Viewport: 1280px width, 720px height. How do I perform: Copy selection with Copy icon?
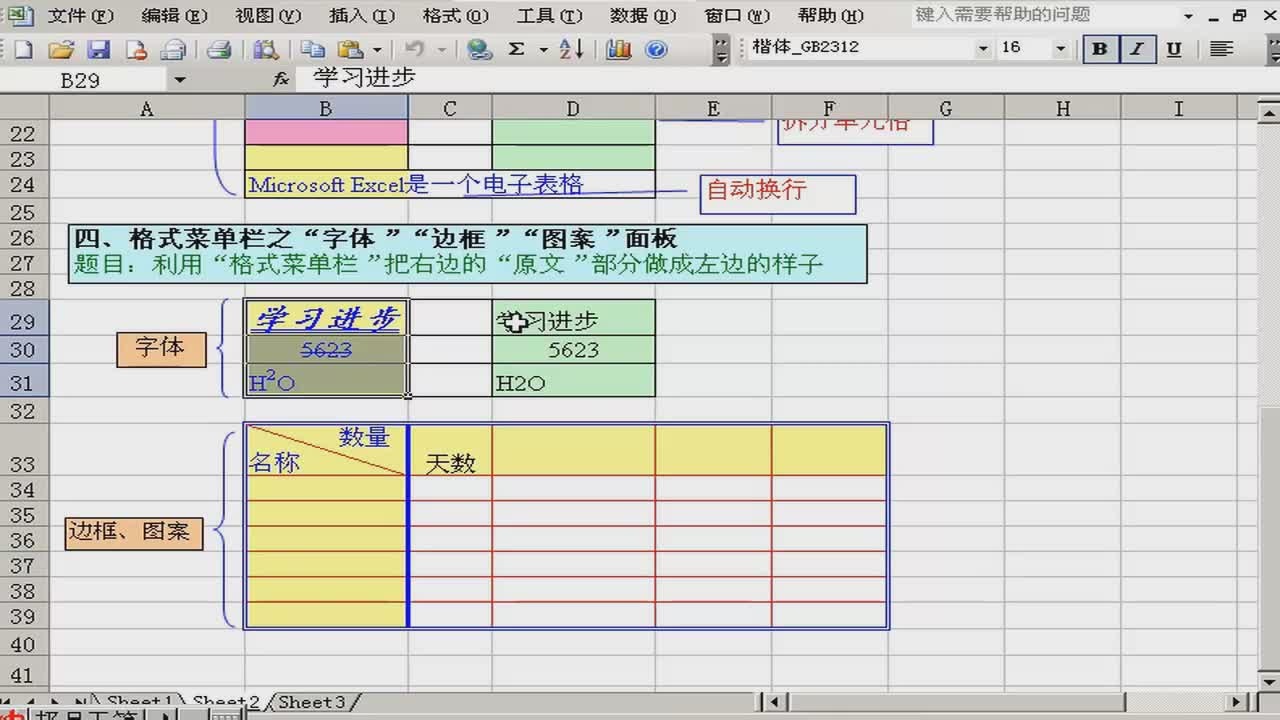(313, 49)
